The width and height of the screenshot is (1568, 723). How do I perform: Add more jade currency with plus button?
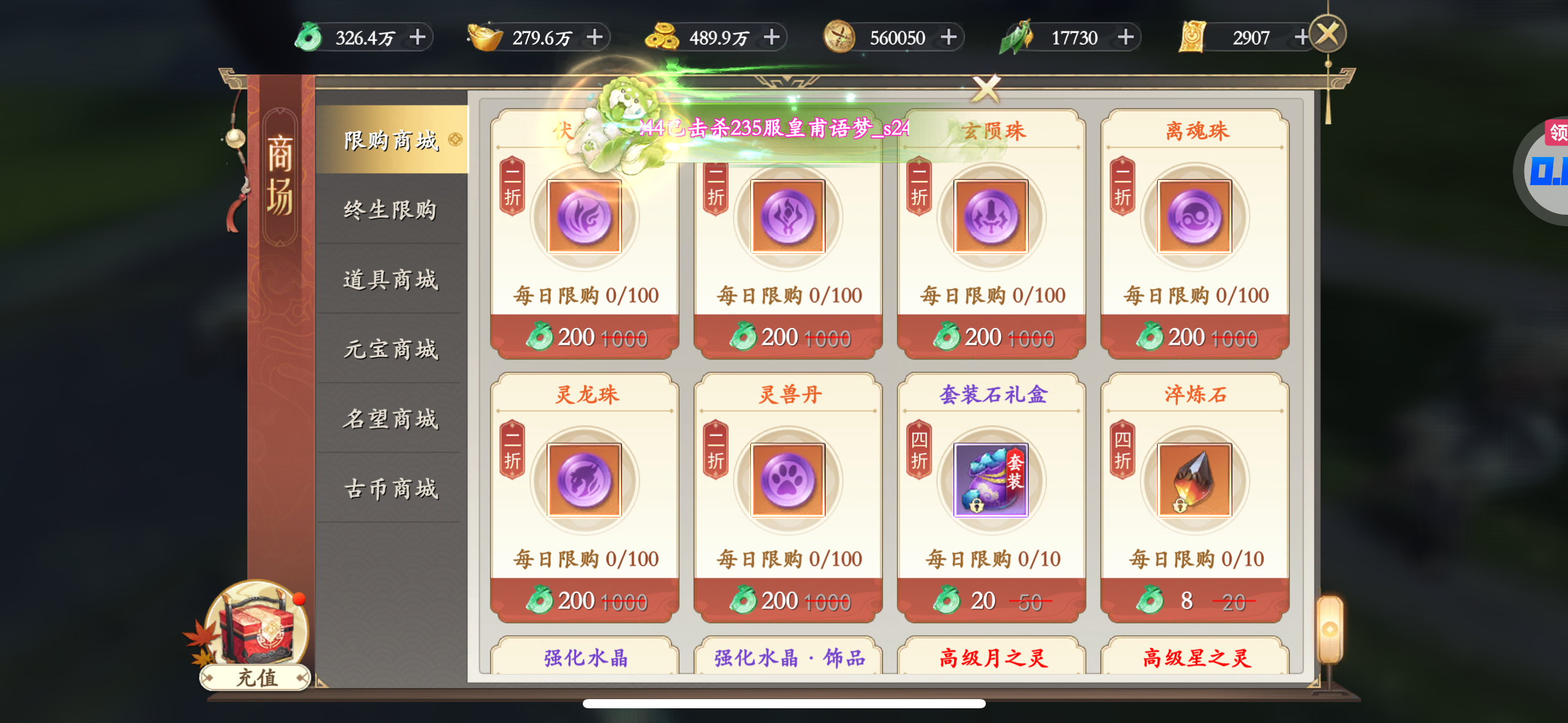[418, 37]
